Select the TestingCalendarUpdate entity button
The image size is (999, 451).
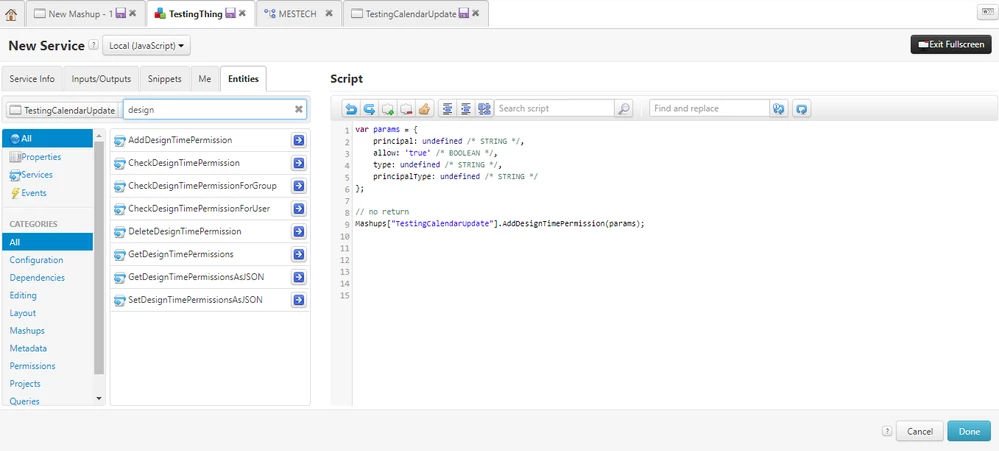[62, 110]
